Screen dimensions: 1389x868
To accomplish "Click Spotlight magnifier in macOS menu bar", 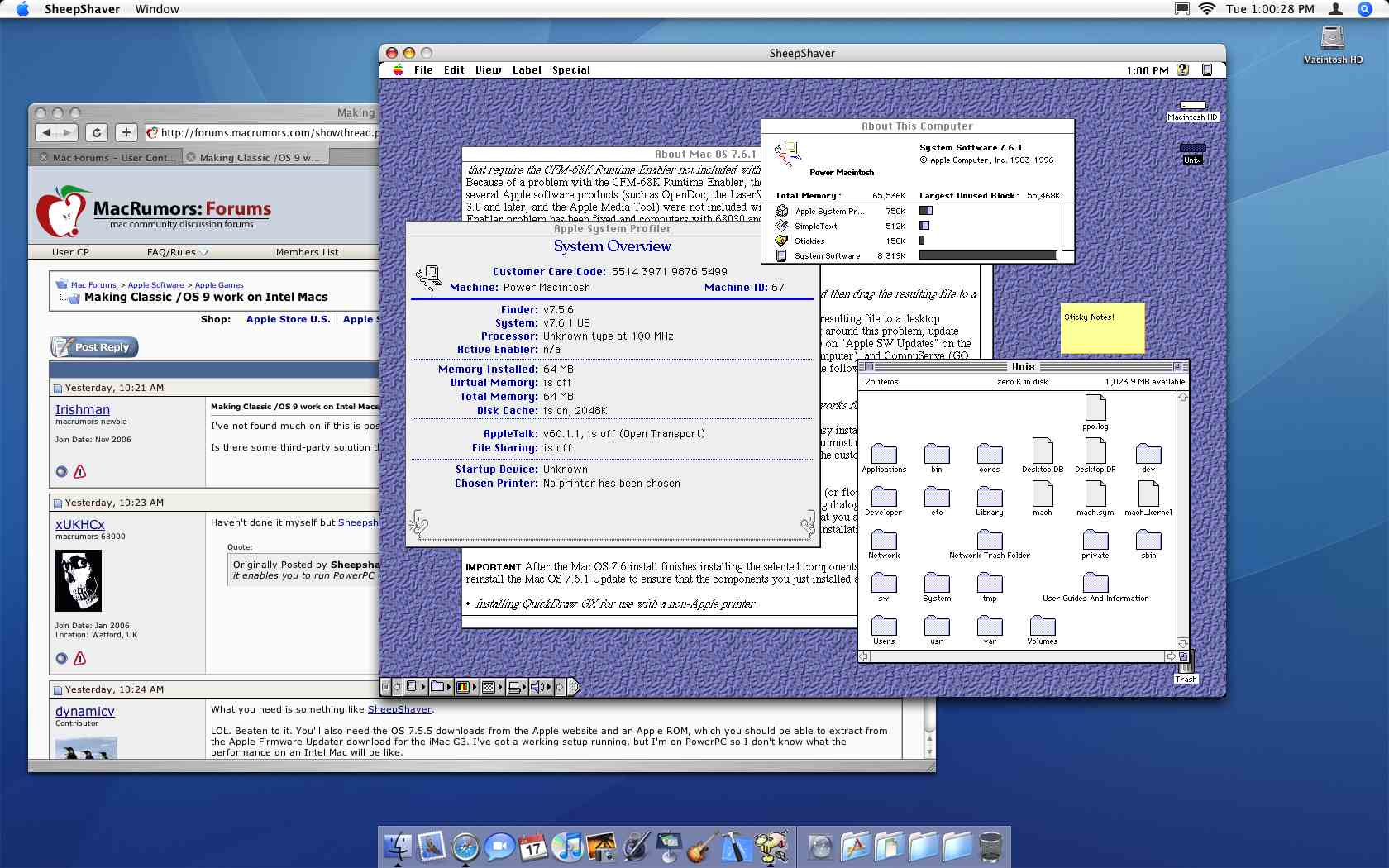I will pos(1365,9).
